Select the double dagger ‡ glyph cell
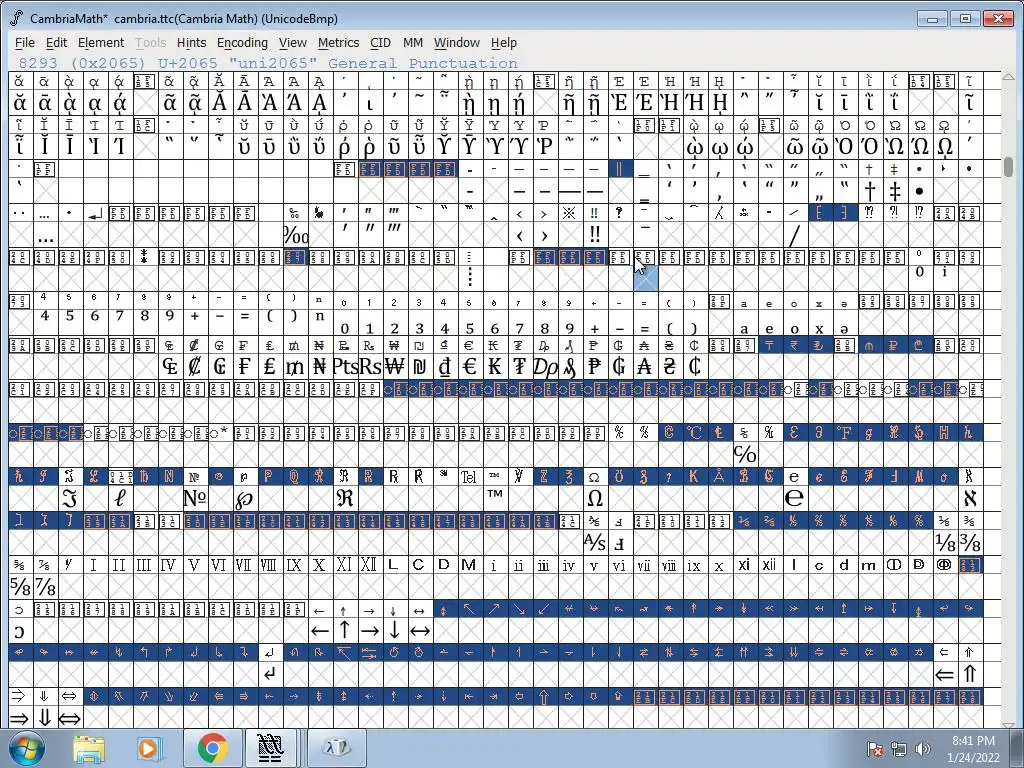 pos(895,191)
